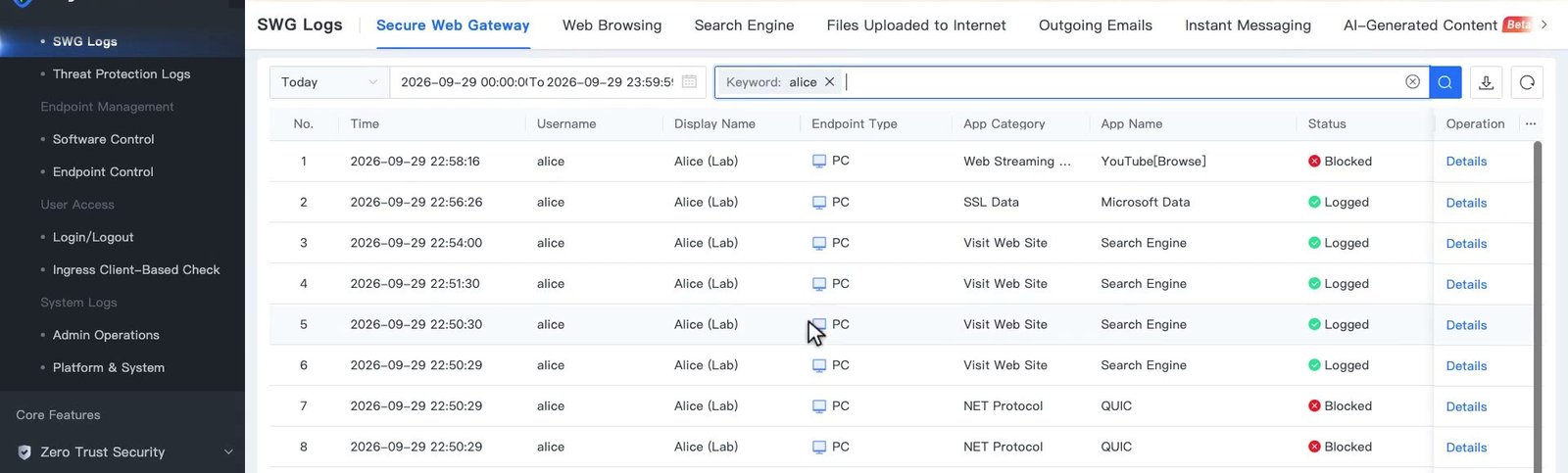Open Platform & System in sidebar
1568x473 pixels.
point(109,368)
